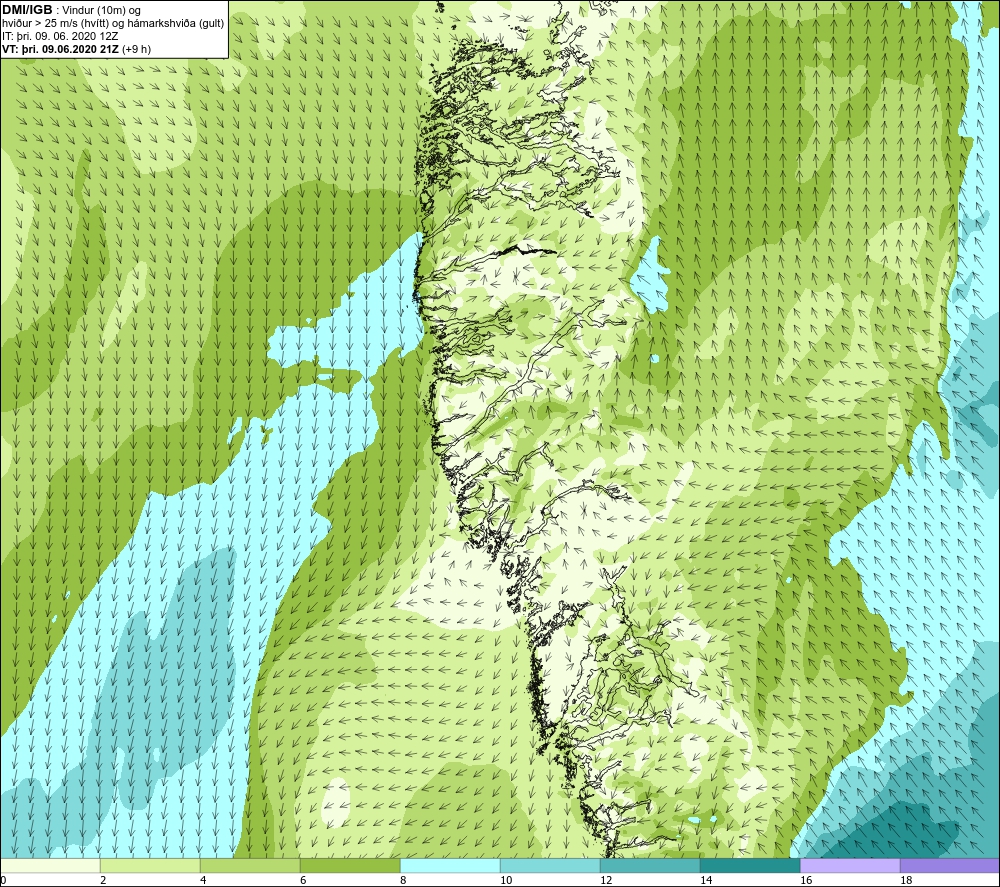Click the legend scale label '8'
The width and height of the screenshot is (1000, 887).
click(x=403, y=881)
